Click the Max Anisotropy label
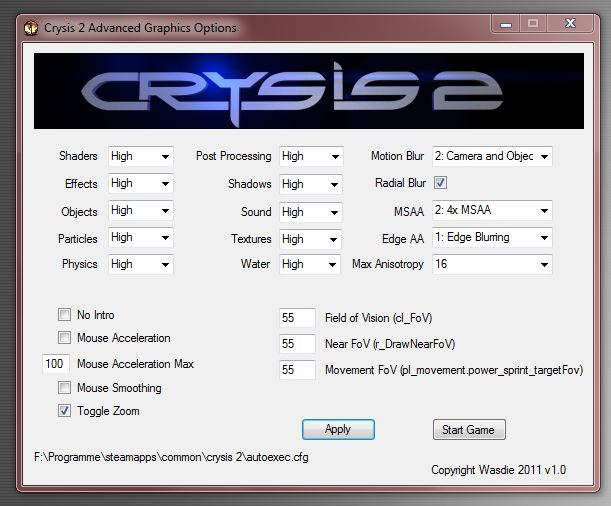Viewport: 611px width, 506px height. click(x=388, y=264)
